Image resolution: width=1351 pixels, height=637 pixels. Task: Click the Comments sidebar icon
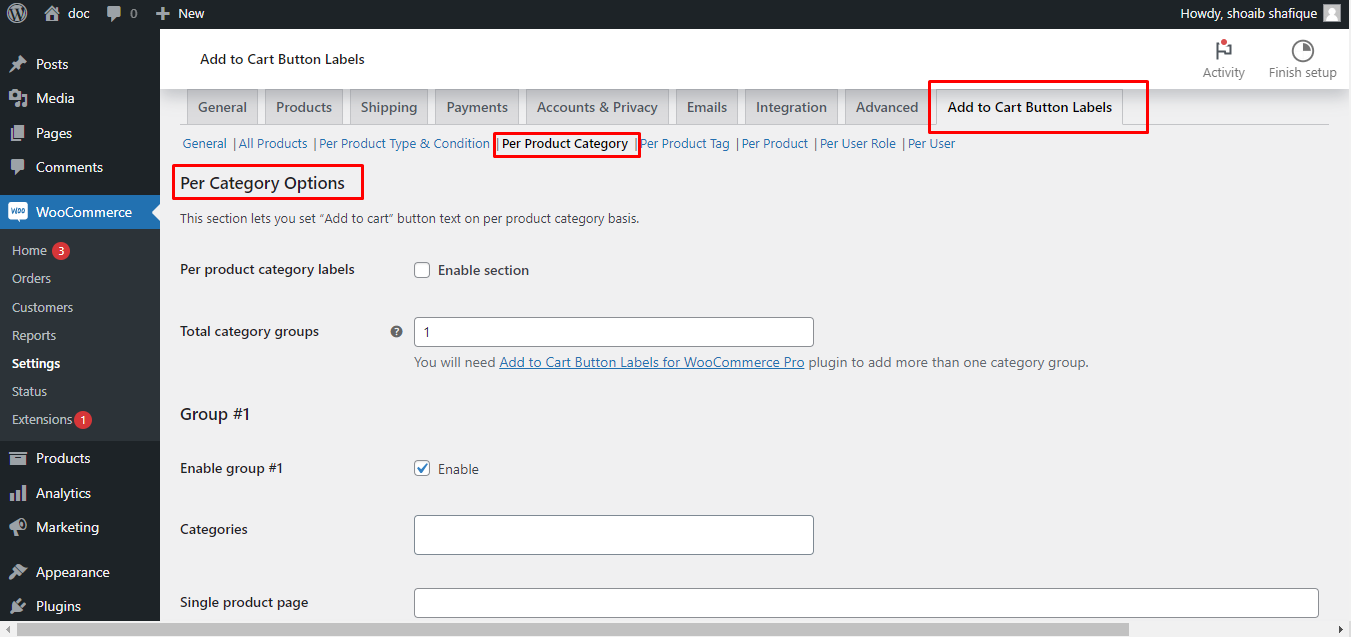pos(18,167)
